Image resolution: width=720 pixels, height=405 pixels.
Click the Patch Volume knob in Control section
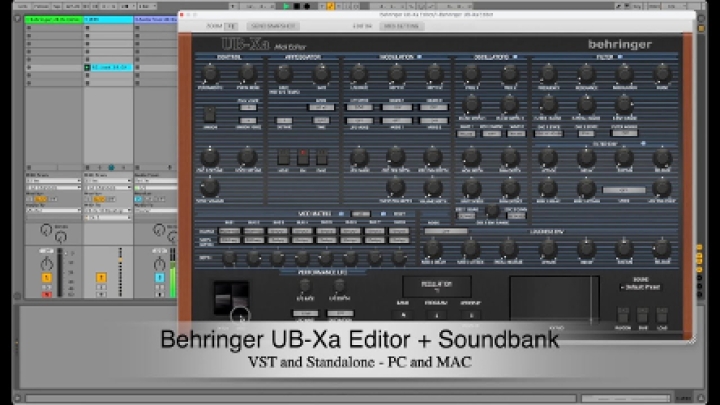(x=210, y=187)
